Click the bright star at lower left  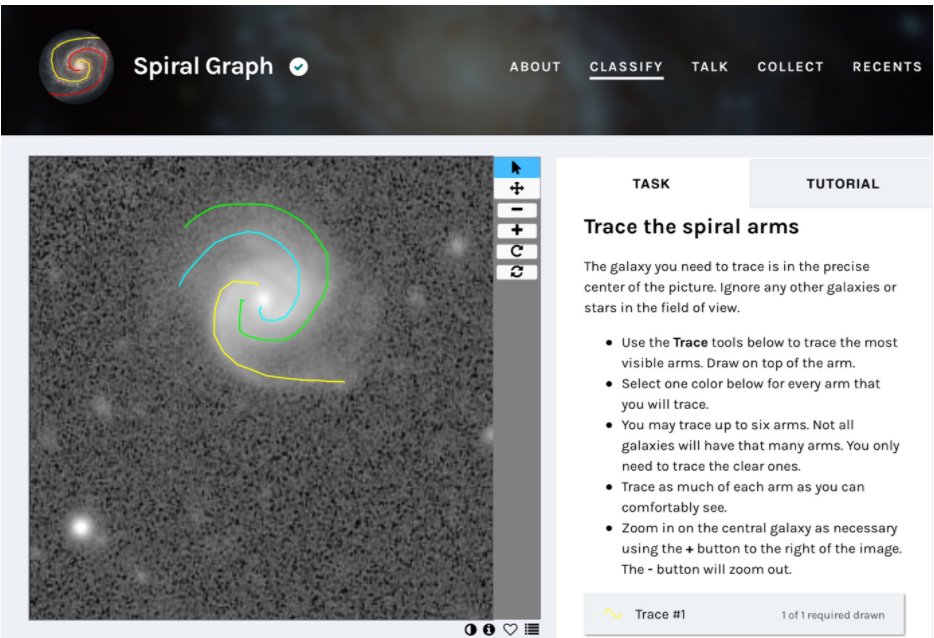click(x=81, y=527)
